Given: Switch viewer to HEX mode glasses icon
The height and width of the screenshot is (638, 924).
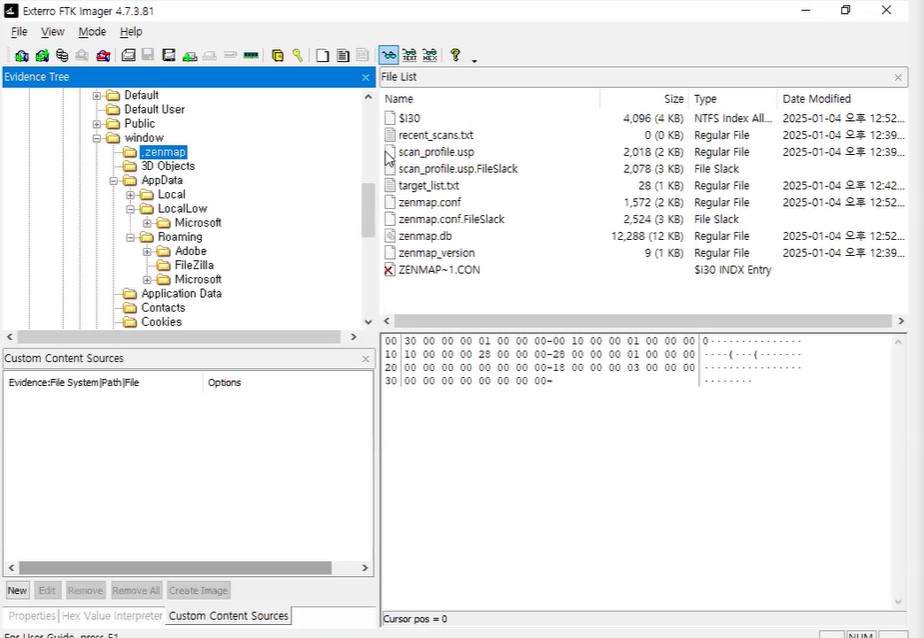Looking at the screenshot, I should pos(430,55).
